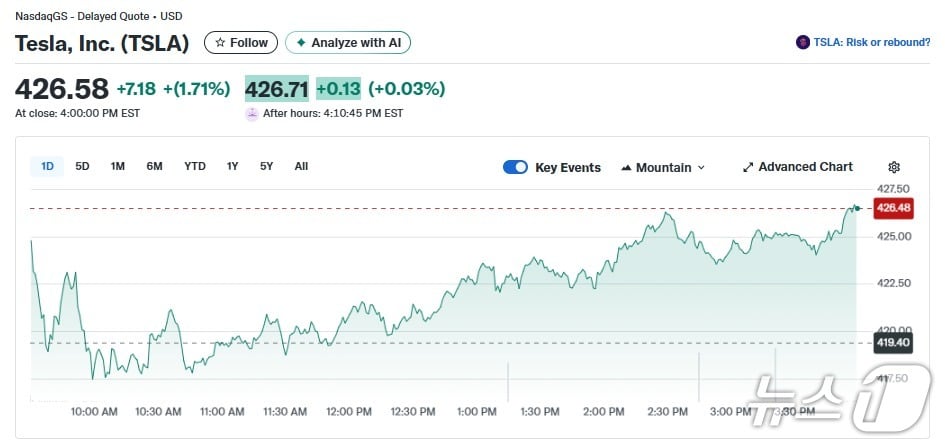Open Advanced Chart expand arrows icon

pos(747,167)
